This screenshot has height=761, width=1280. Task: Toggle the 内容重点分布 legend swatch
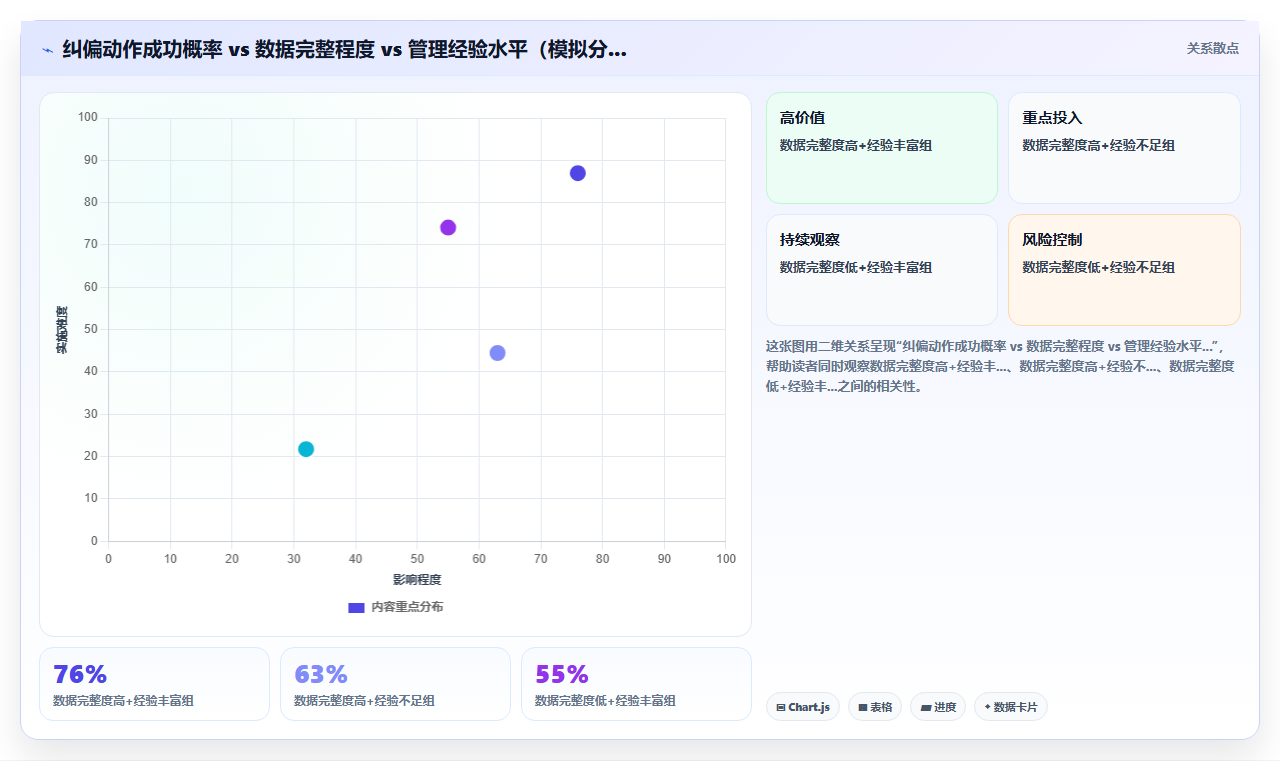(x=356, y=607)
